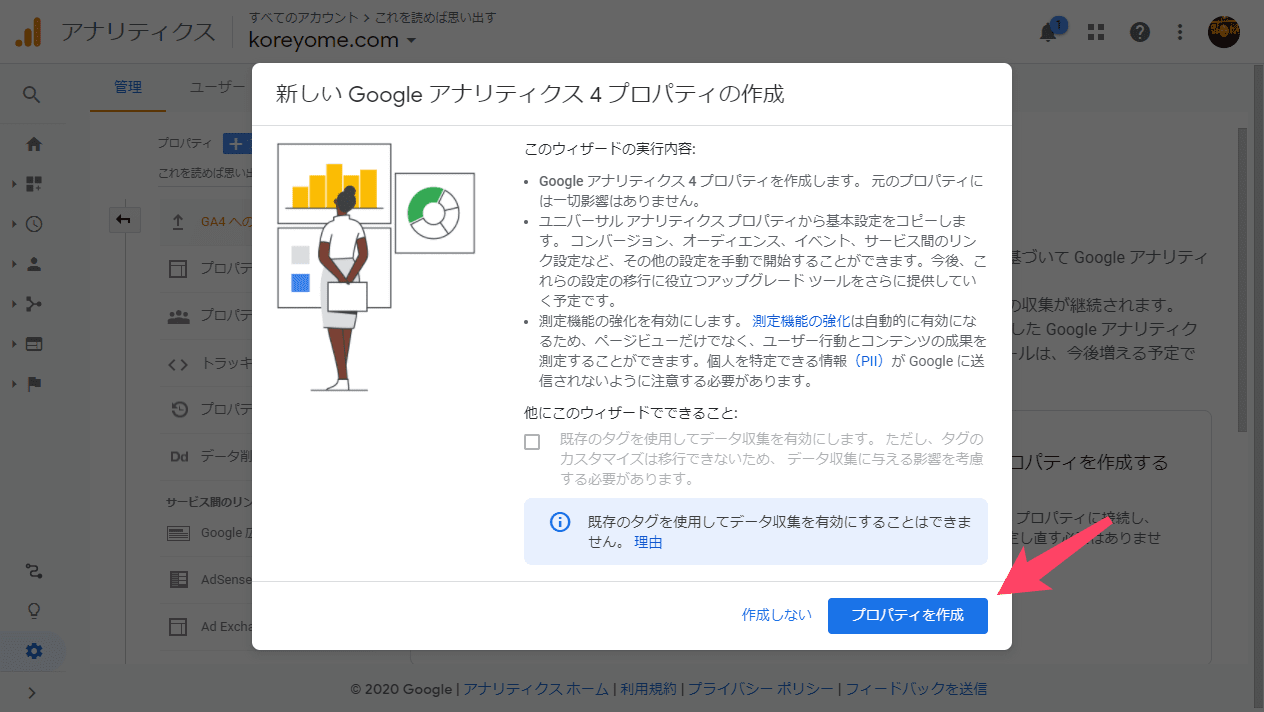Open the Acquisition branching-arrows icon in the sidebar
1264x712 pixels.
click(x=34, y=304)
